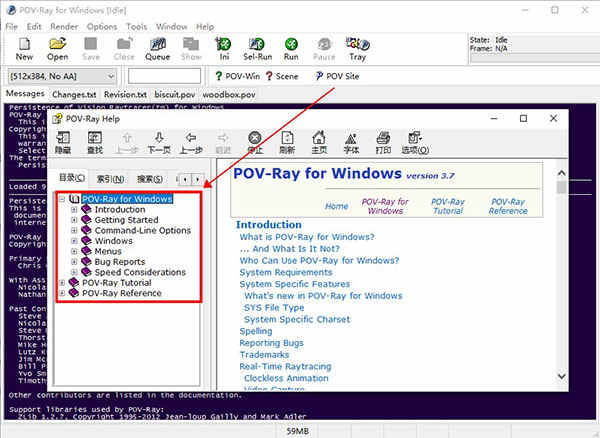Open Help Options toolbar menu
600x438 pixels.
[415, 142]
